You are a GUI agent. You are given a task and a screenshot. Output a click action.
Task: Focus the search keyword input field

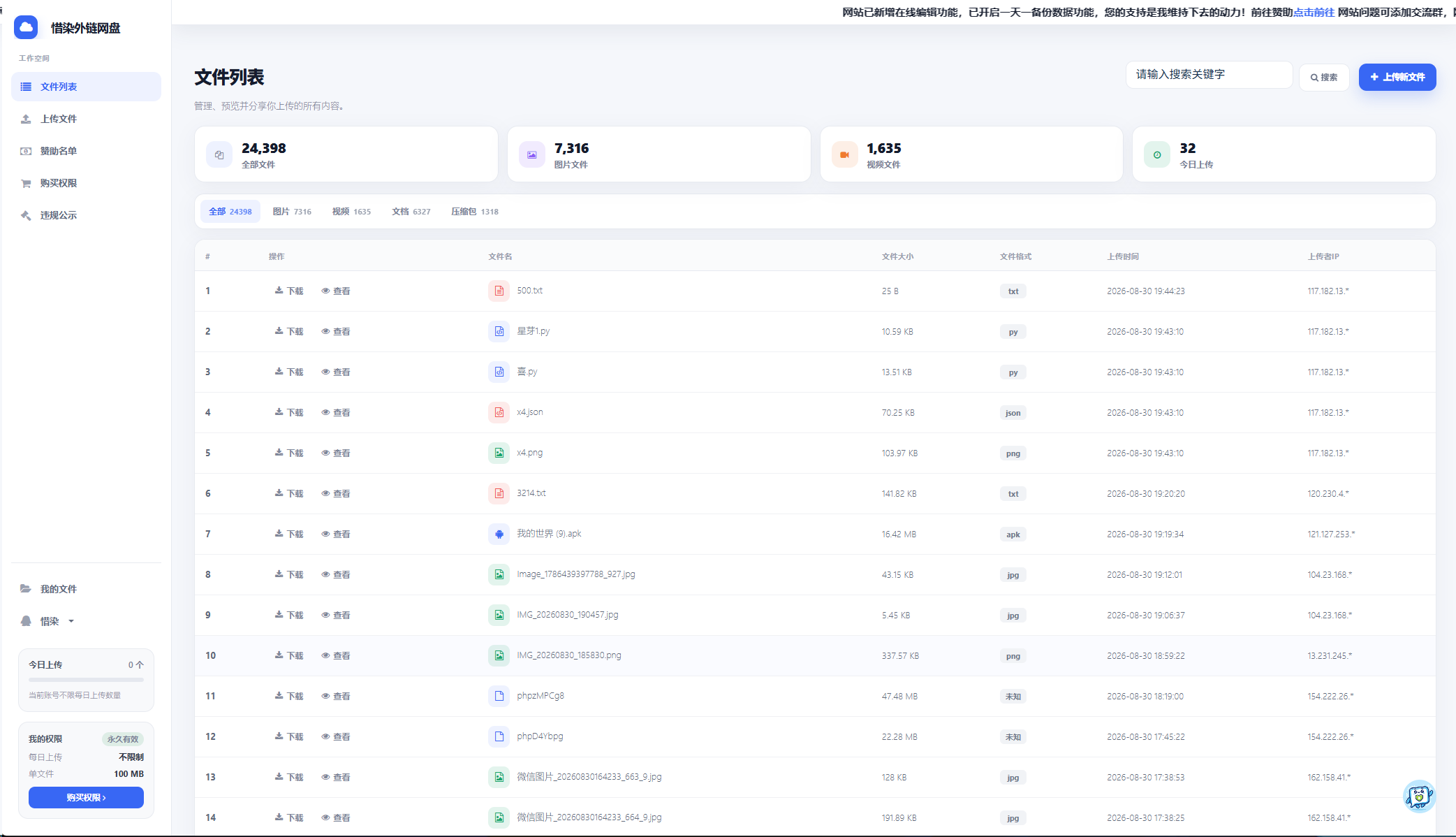tap(1209, 75)
